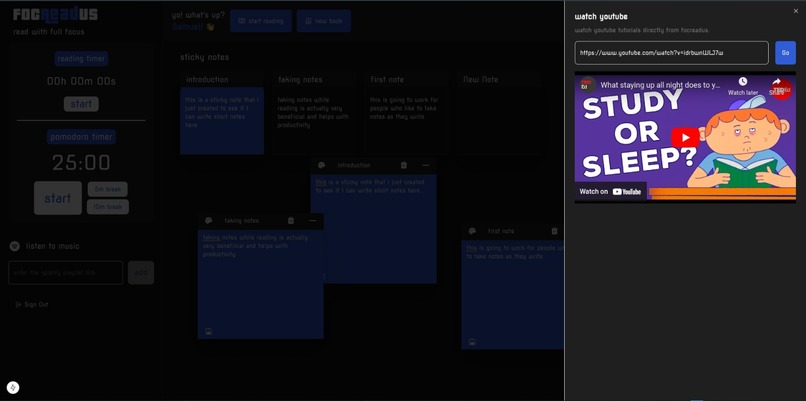Screen dimensions: 806x401
Task: Click the image icon in the first note
Action: pos(472,342)
